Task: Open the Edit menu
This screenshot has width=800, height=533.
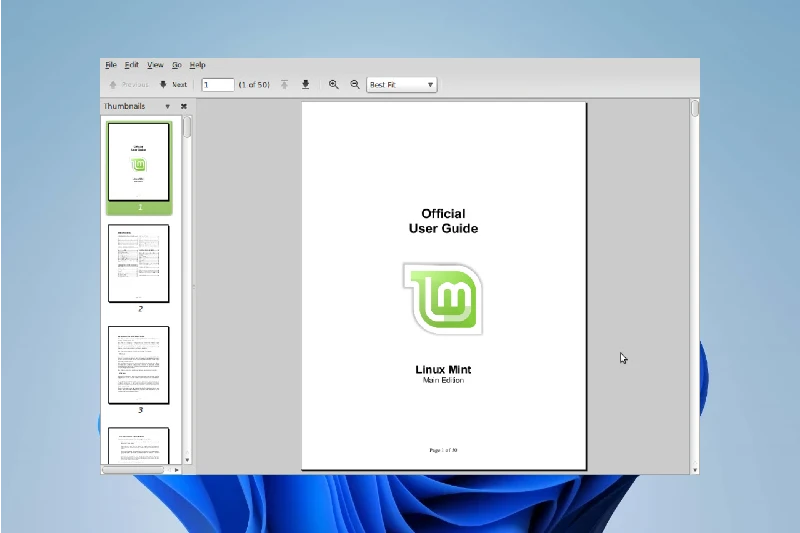Action: [132, 65]
